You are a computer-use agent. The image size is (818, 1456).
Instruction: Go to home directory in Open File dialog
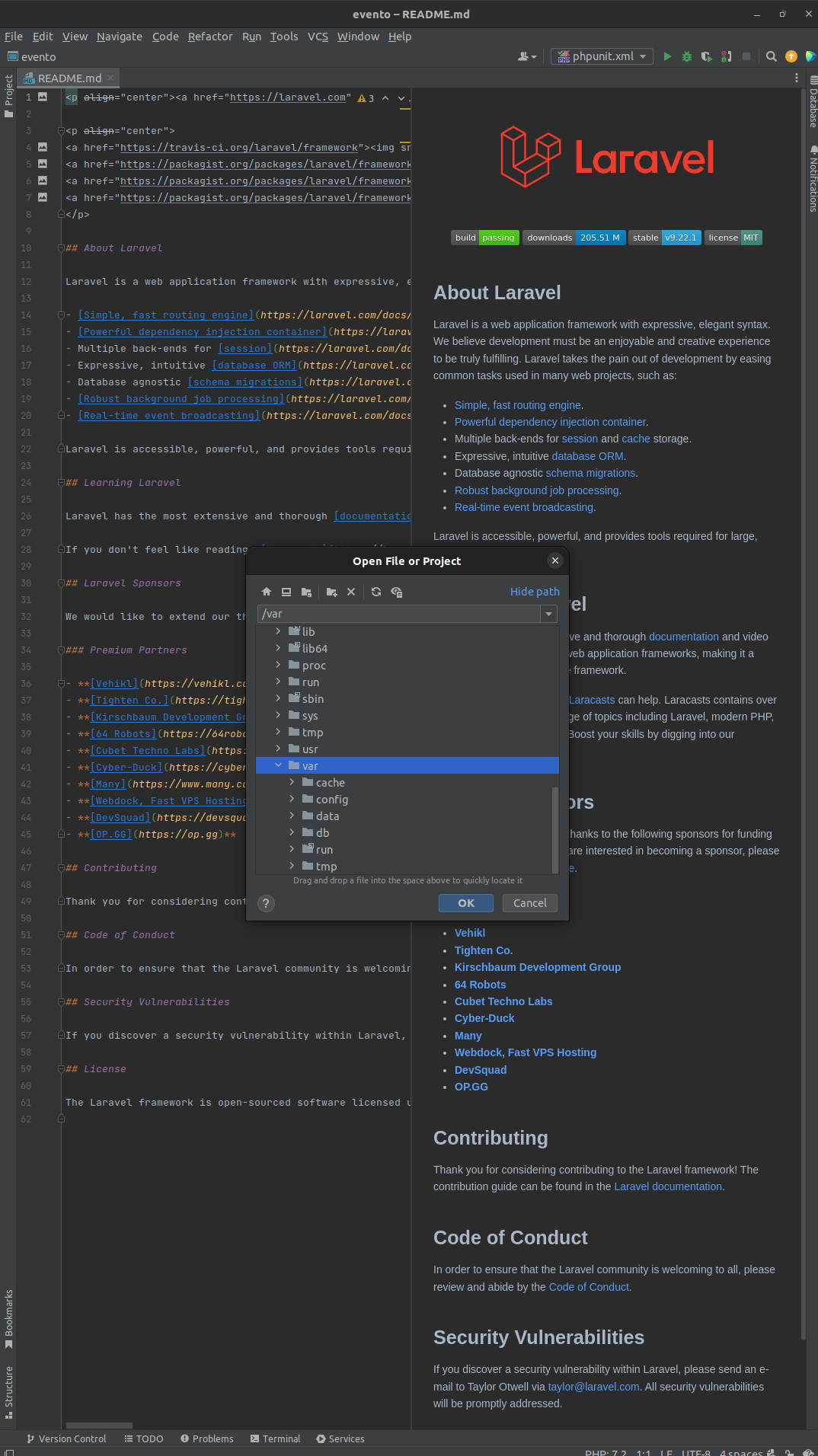click(x=266, y=592)
